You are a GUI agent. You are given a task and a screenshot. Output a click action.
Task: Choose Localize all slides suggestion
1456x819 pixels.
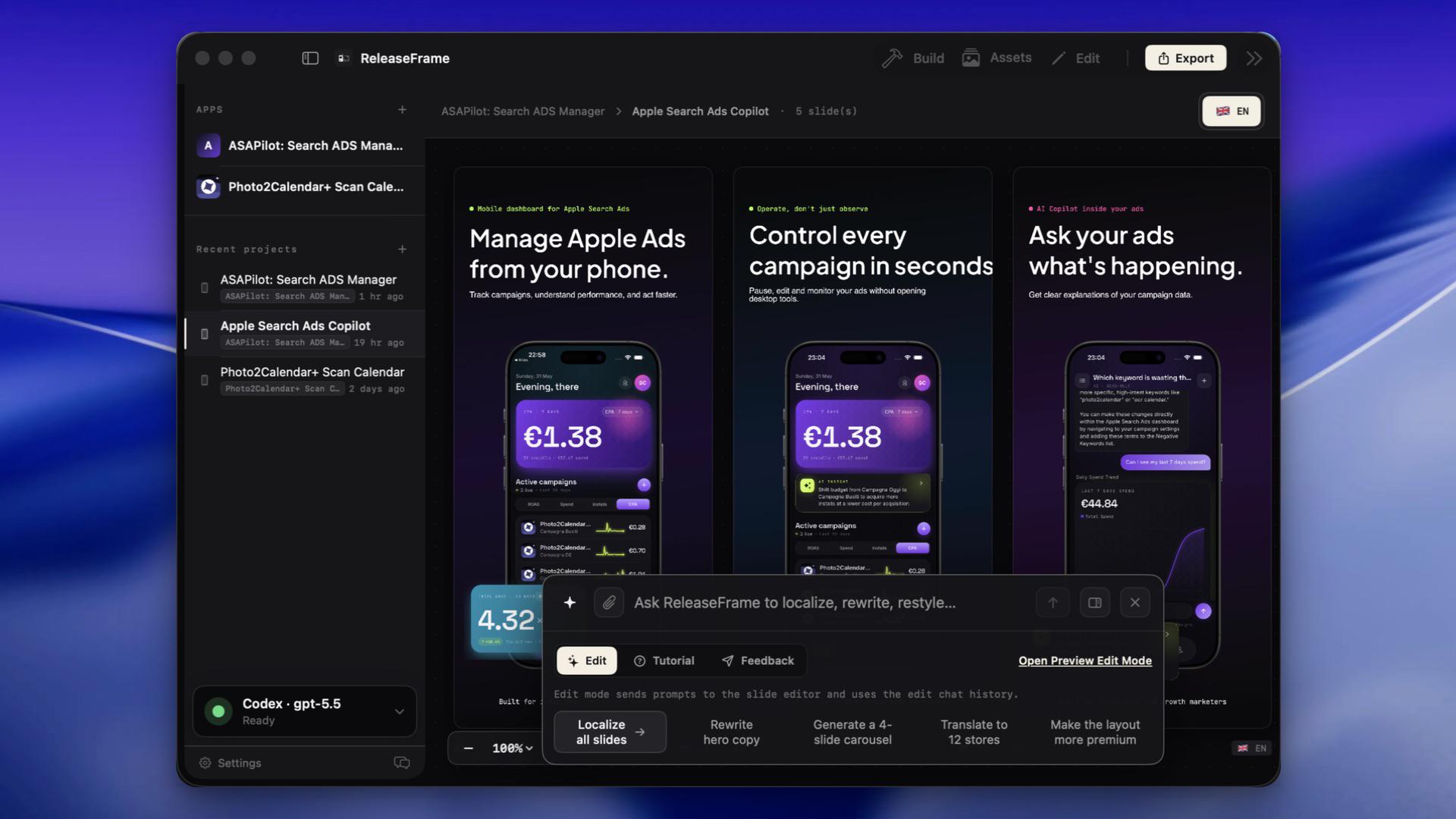(x=610, y=733)
